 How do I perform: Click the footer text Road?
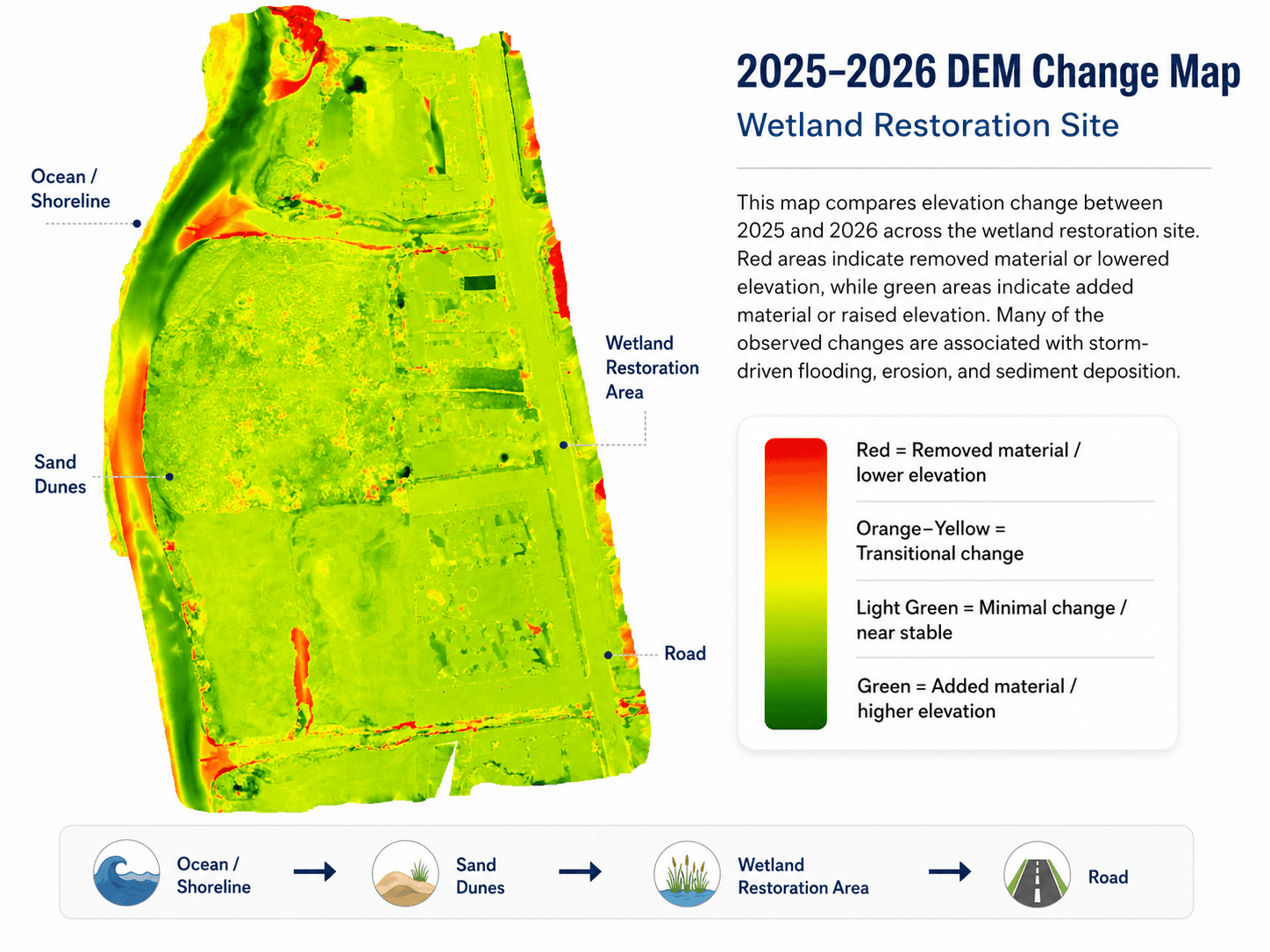[x=1108, y=877]
